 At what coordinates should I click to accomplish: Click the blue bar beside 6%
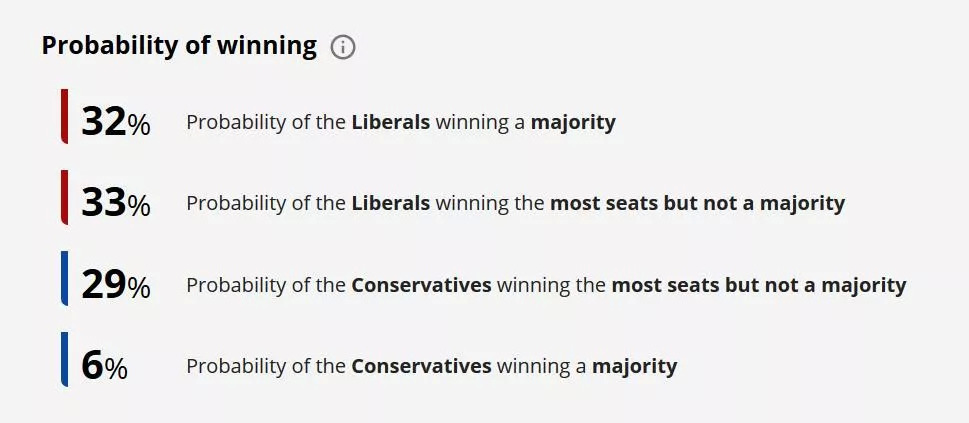click(64, 359)
